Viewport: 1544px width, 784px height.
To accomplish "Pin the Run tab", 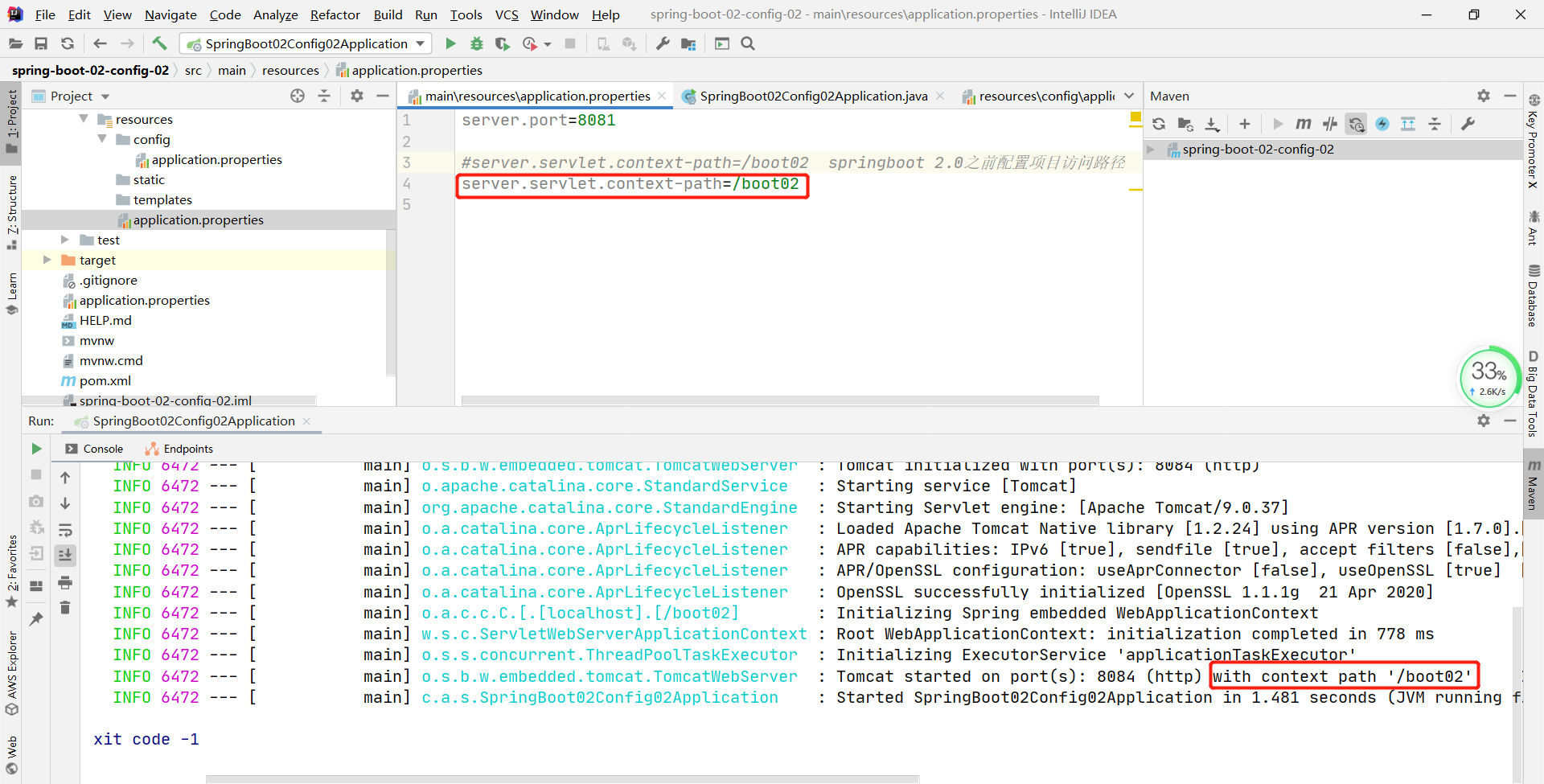I will click(36, 618).
